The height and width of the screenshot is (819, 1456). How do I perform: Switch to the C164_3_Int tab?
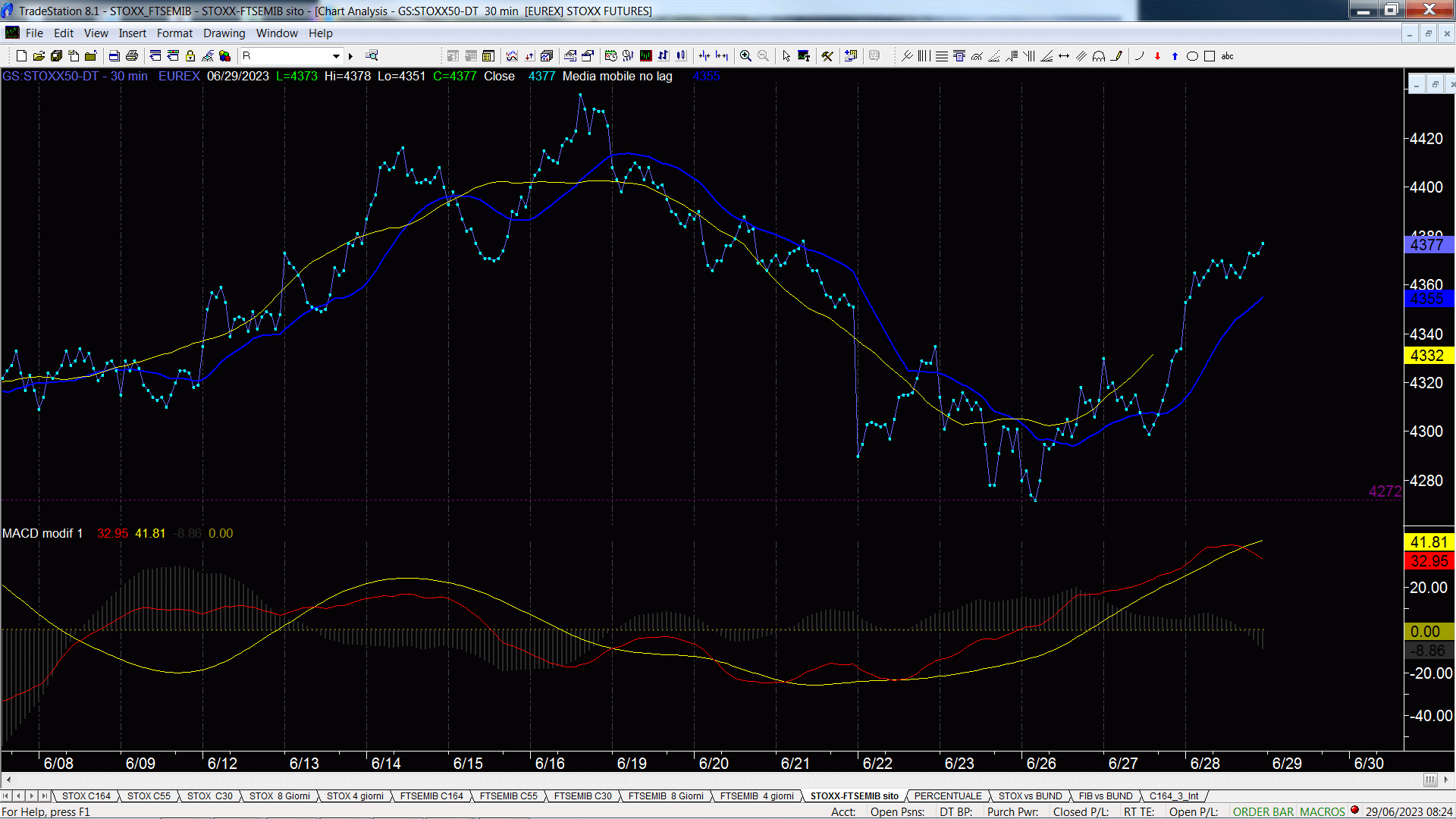click(1174, 795)
